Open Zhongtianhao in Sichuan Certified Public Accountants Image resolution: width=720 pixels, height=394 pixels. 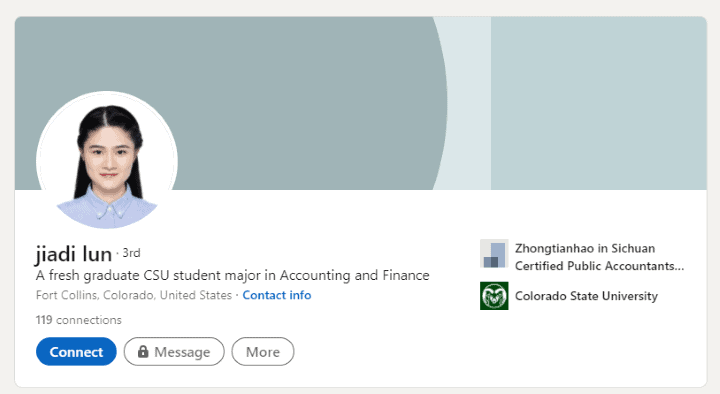(599, 257)
